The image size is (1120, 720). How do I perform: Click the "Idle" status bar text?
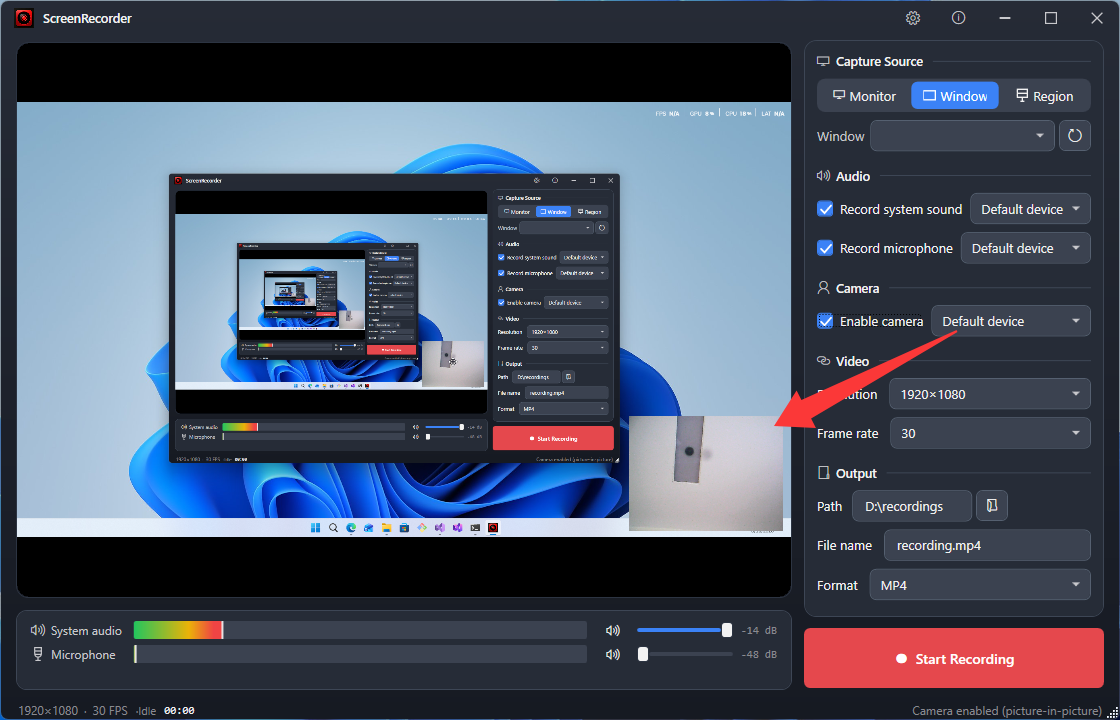point(147,711)
